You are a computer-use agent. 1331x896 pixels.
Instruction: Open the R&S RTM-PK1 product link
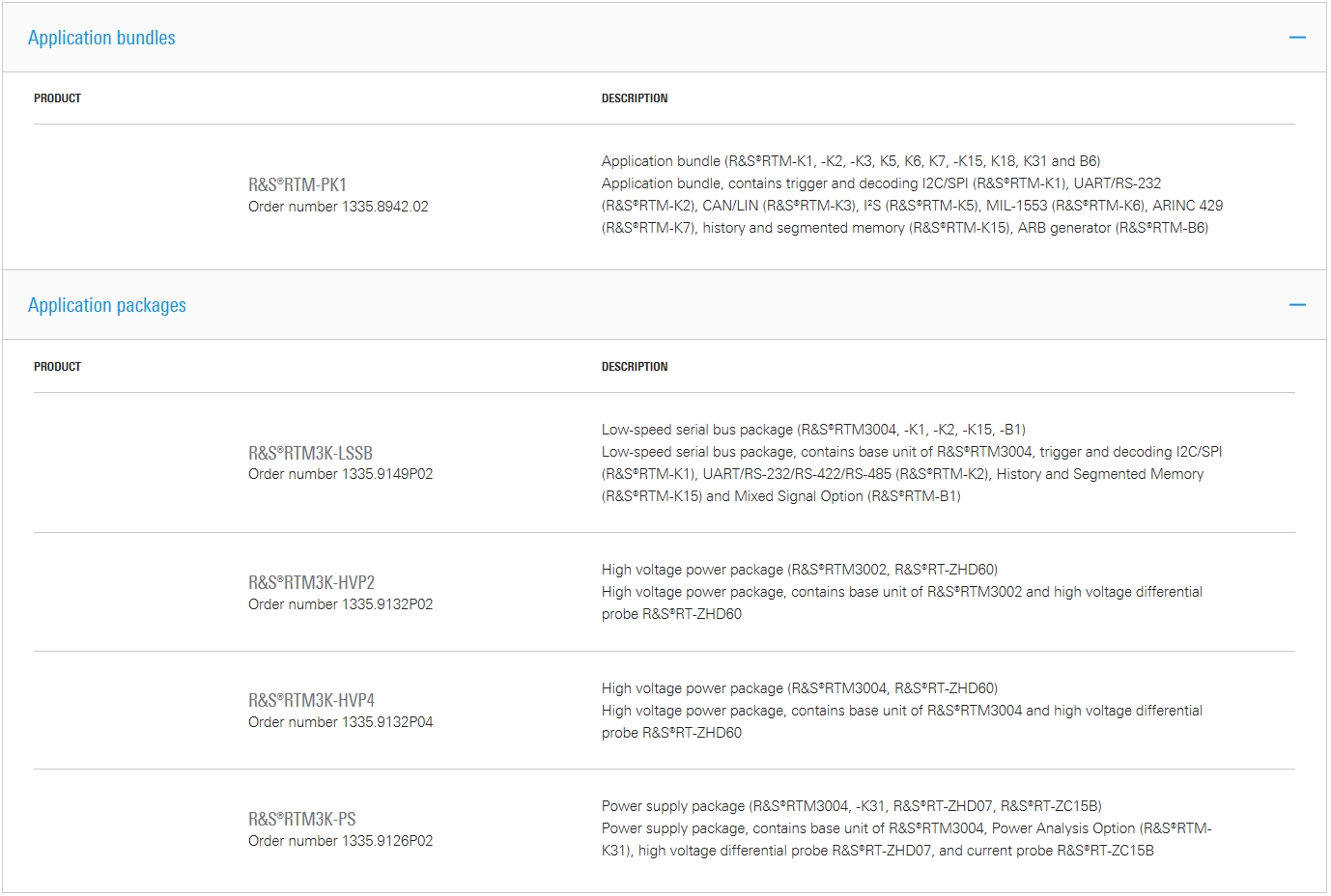(x=297, y=184)
